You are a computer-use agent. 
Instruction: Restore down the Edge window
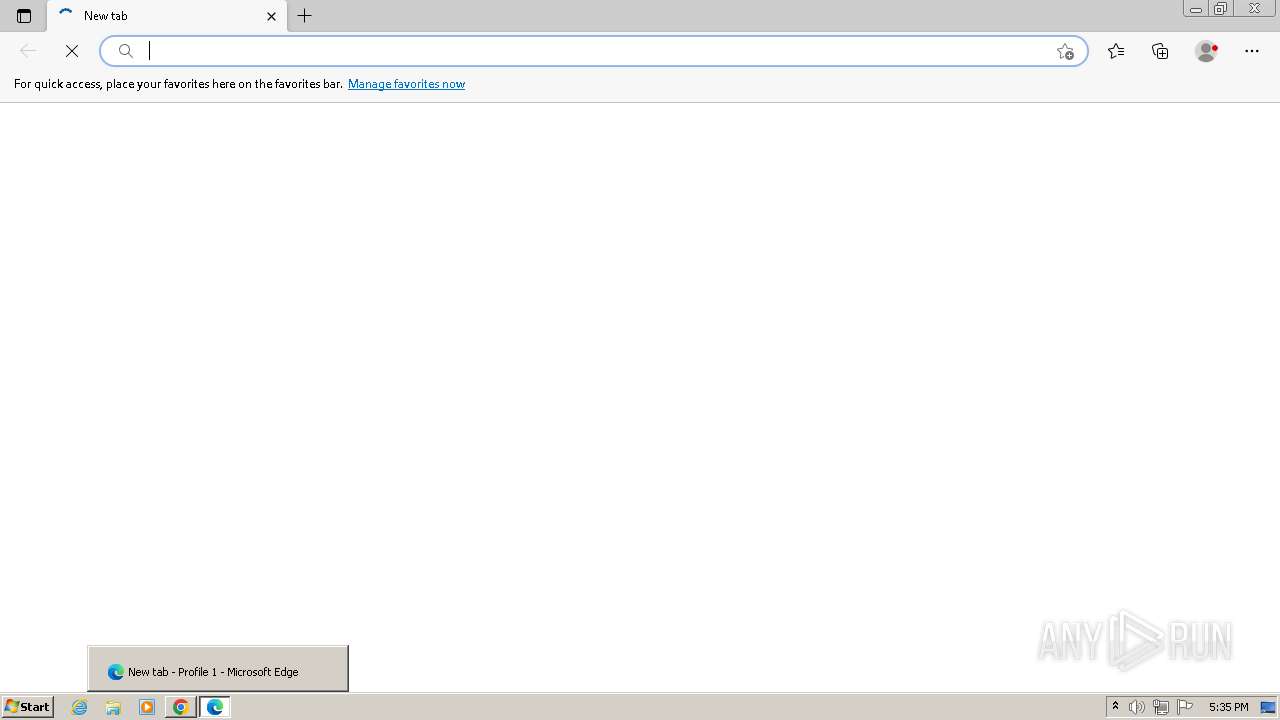(x=1221, y=9)
